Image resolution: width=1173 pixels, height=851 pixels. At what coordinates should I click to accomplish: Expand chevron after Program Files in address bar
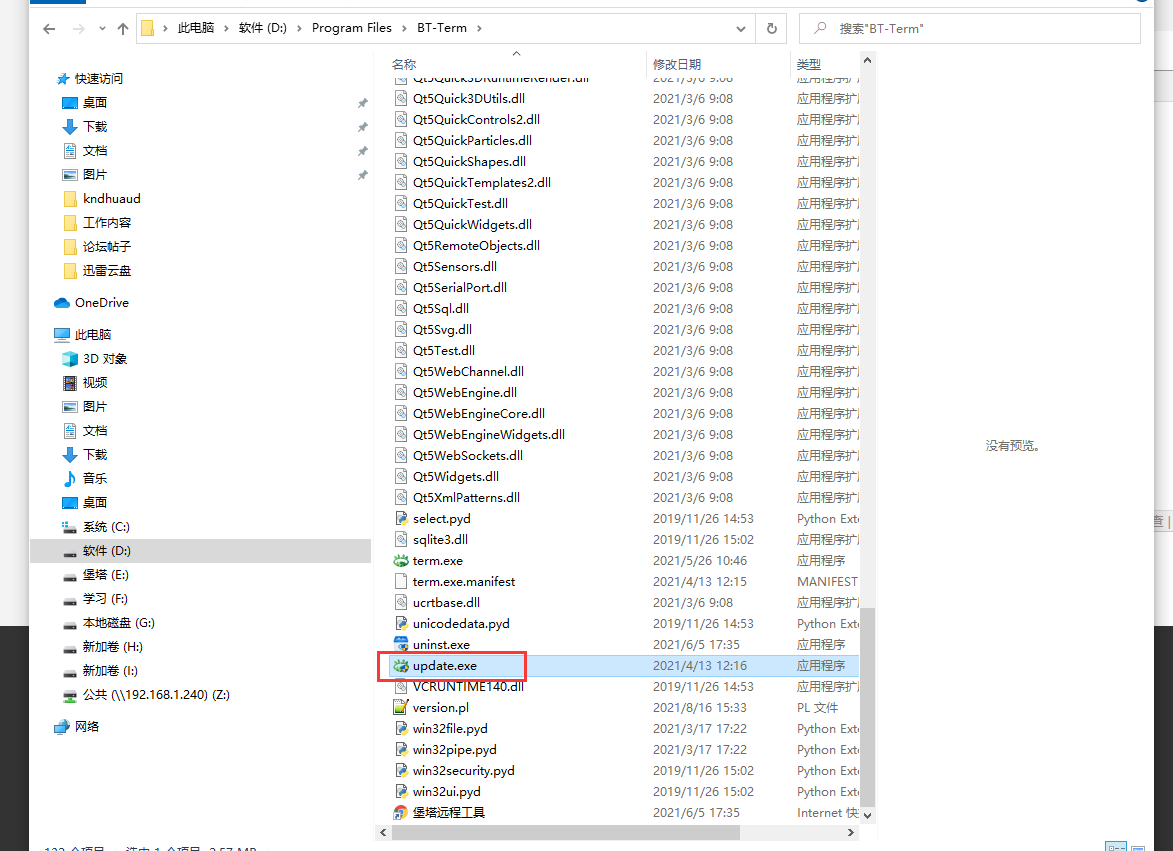point(405,28)
